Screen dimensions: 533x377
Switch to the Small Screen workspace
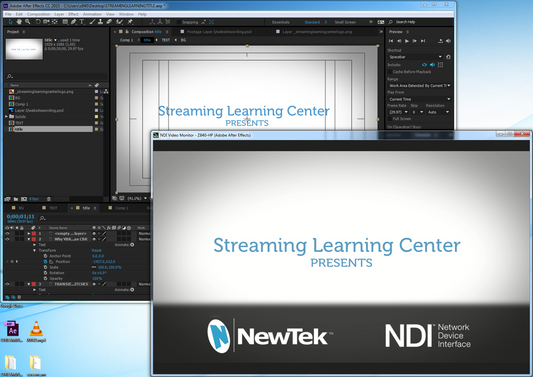[x=345, y=22]
